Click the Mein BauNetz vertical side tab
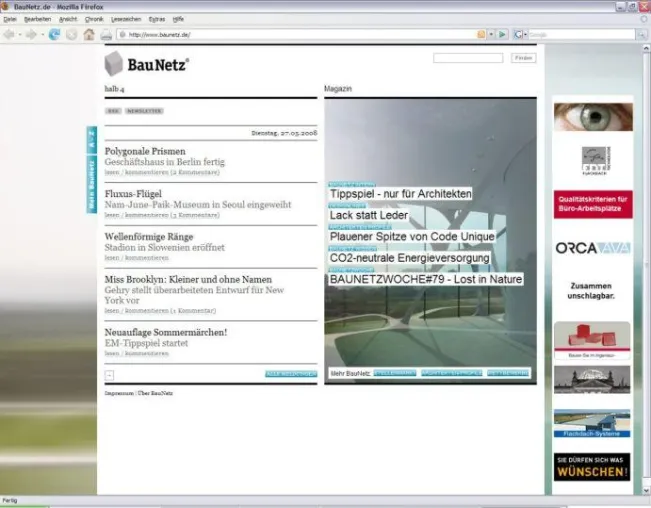 [x=92, y=185]
